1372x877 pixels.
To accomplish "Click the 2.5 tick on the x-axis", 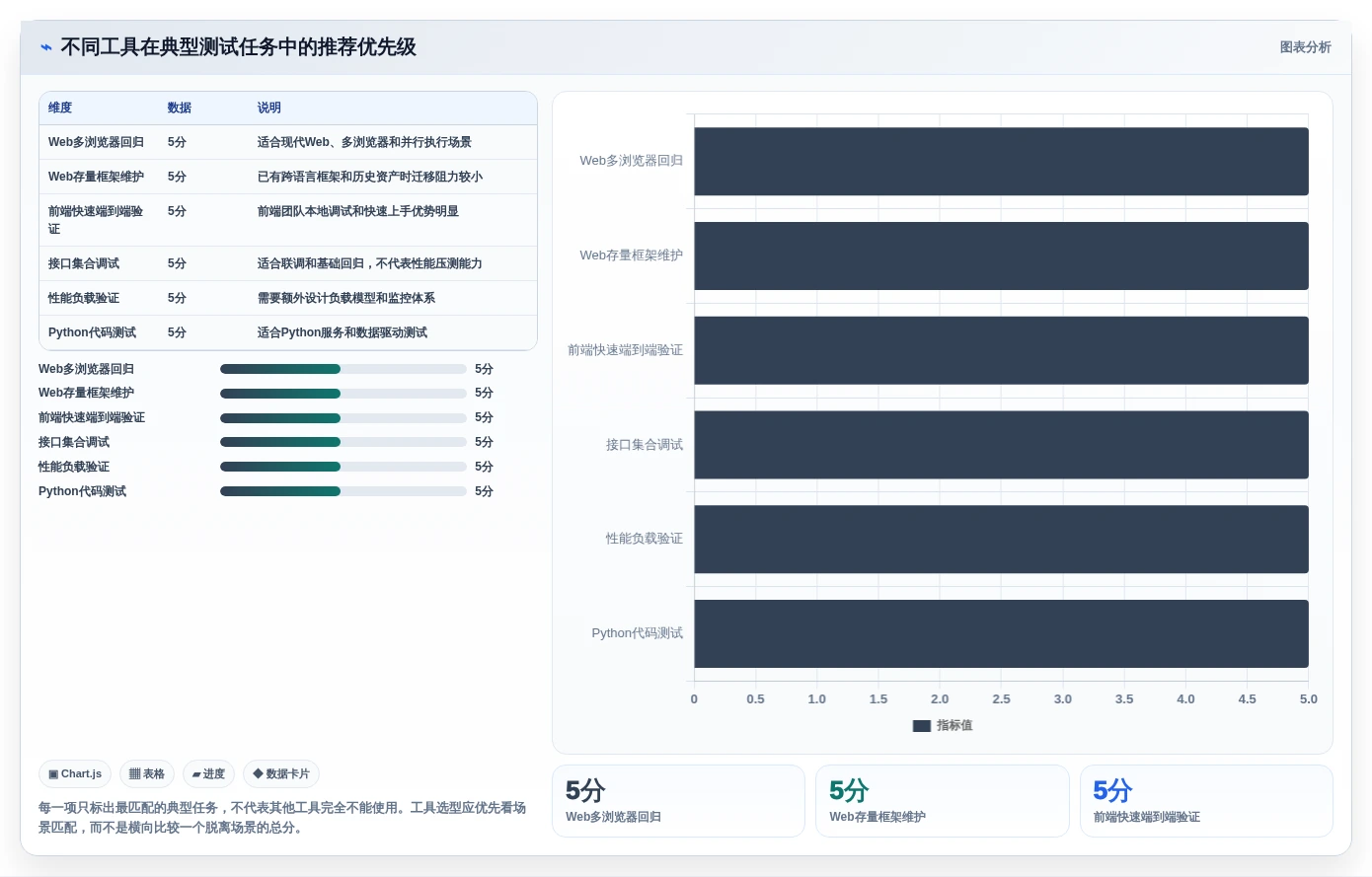I will coord(1001,698).
